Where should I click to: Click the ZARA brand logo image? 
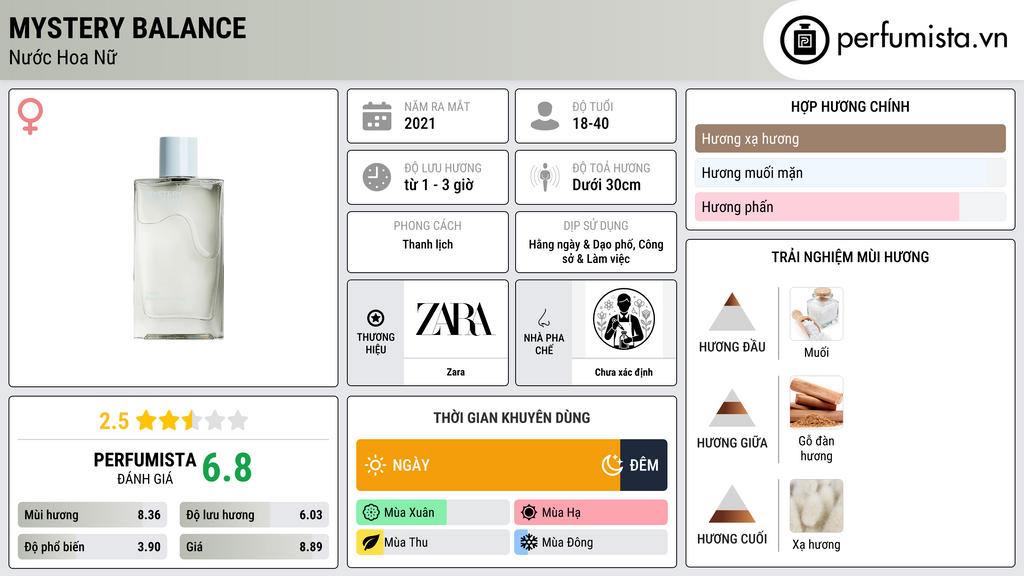455,319
